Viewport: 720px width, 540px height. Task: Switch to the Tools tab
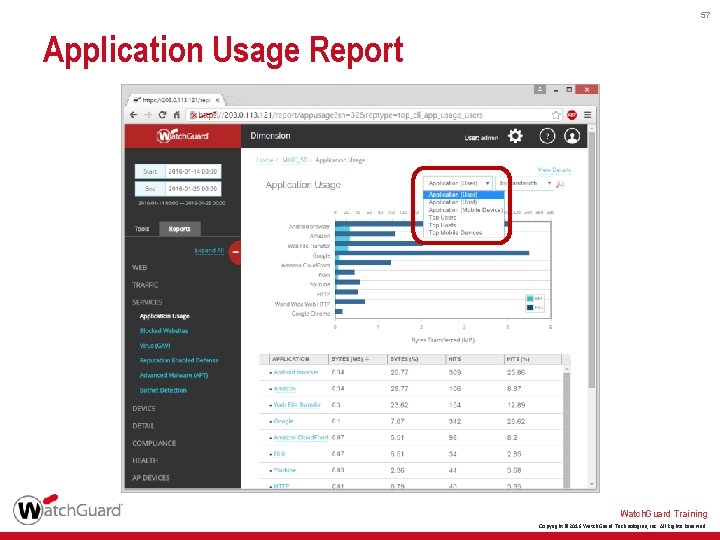point(142,229)
